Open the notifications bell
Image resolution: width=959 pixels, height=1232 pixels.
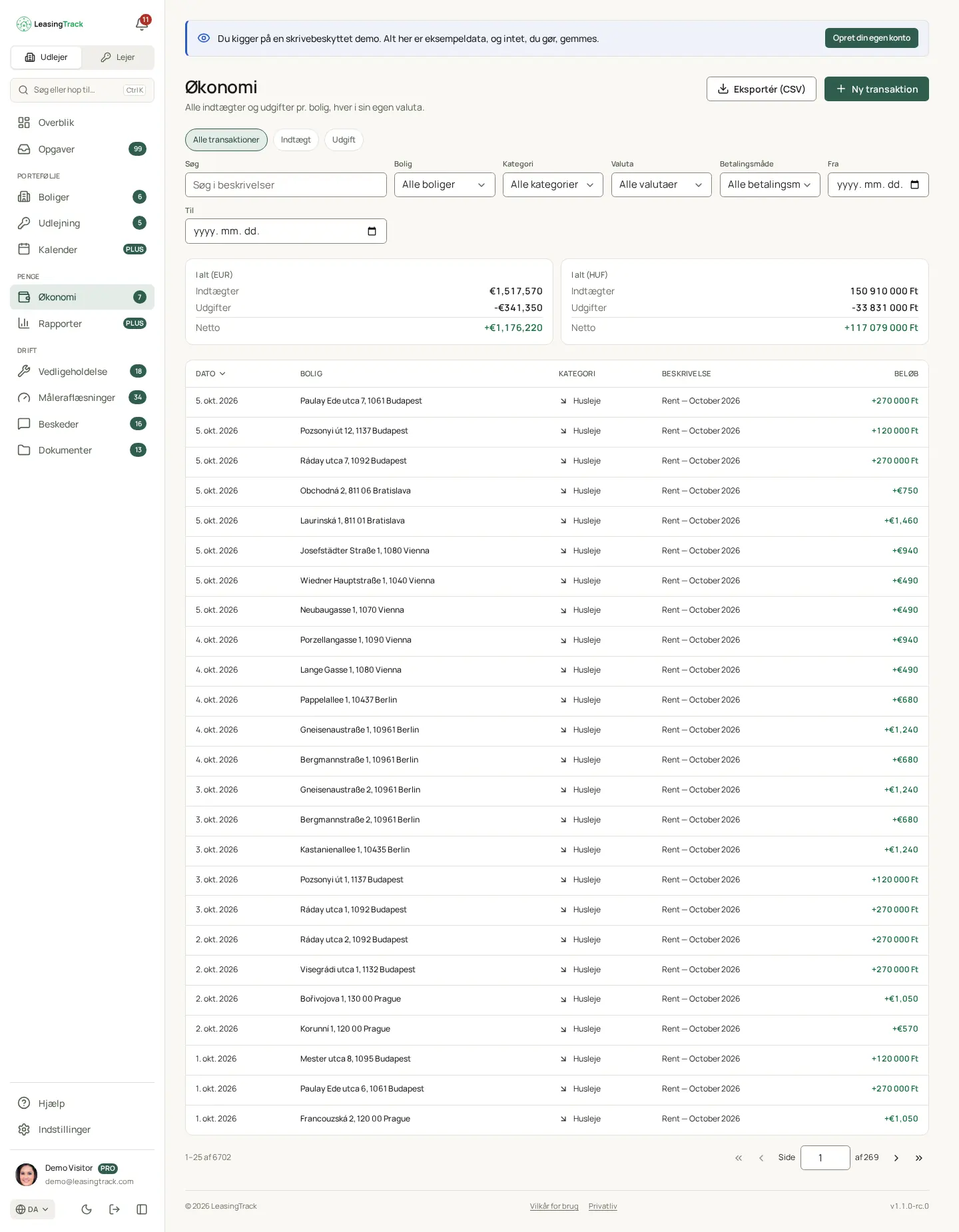[x=142, y=24]
